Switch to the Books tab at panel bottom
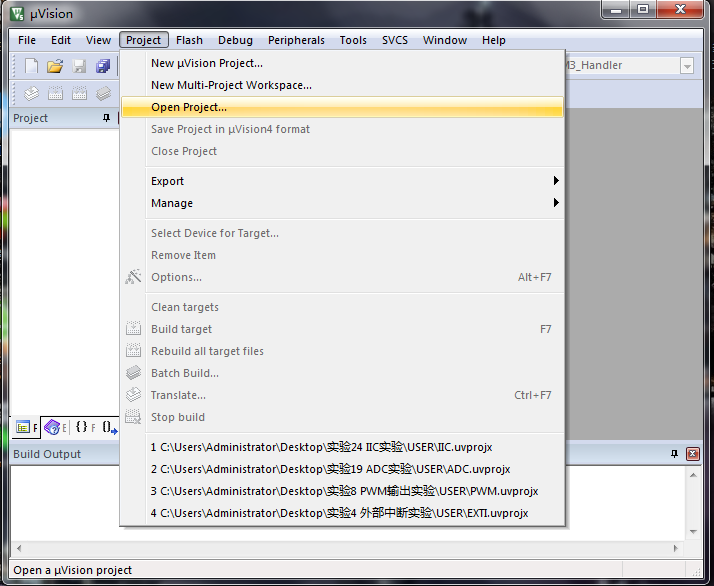Image resolution: width=714 pixels, height=586 pixels. [55, 427]
